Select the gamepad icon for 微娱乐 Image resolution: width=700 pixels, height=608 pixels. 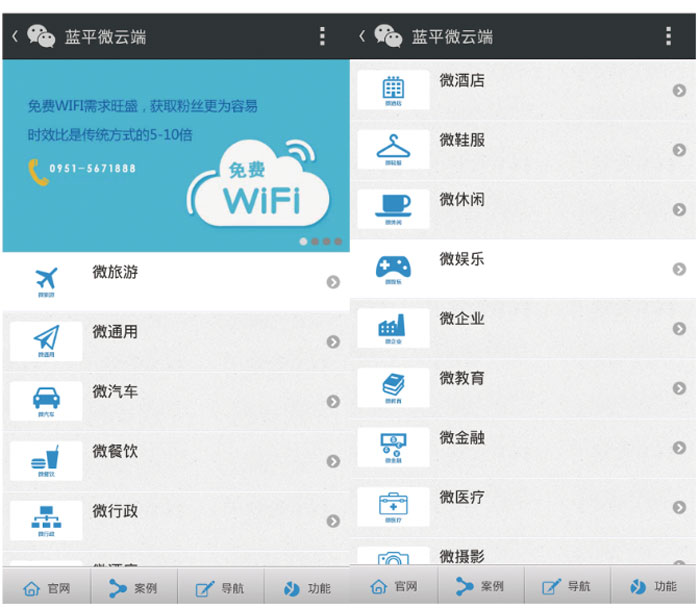click(x=393, y=268)
